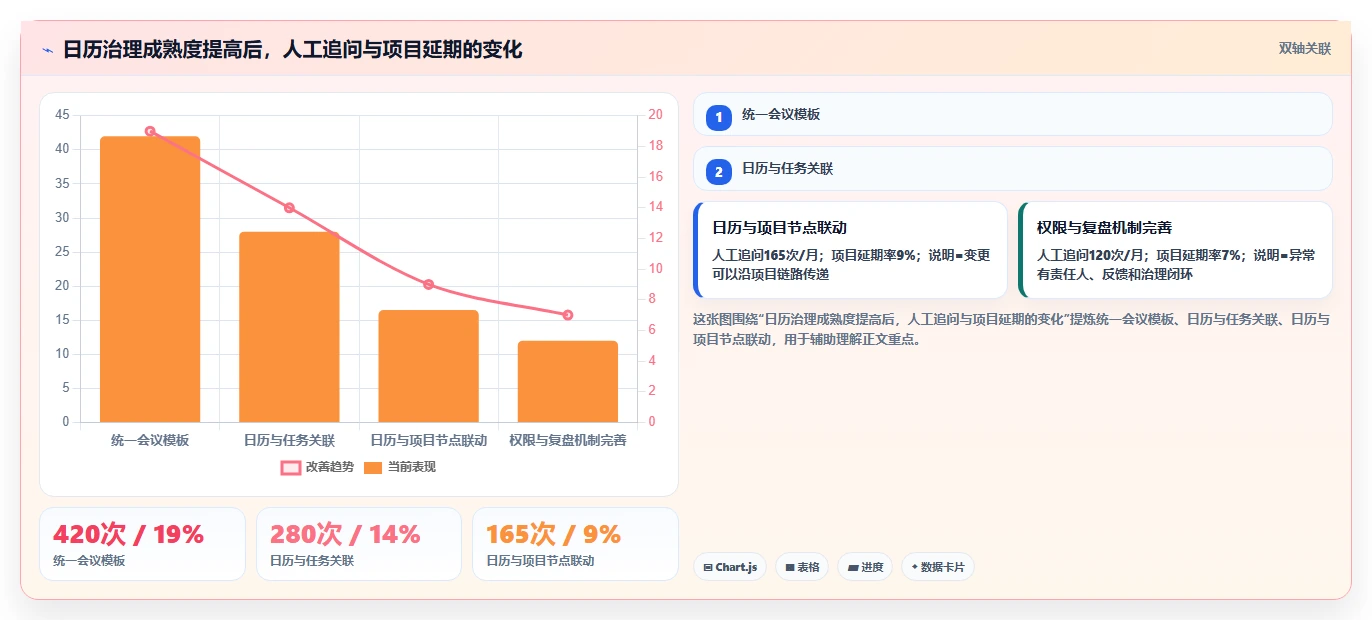Click the summary paragraph starting 这张图围绕
The height and width of the screenshot is (620, 1372).
(x=1011, y=329)
